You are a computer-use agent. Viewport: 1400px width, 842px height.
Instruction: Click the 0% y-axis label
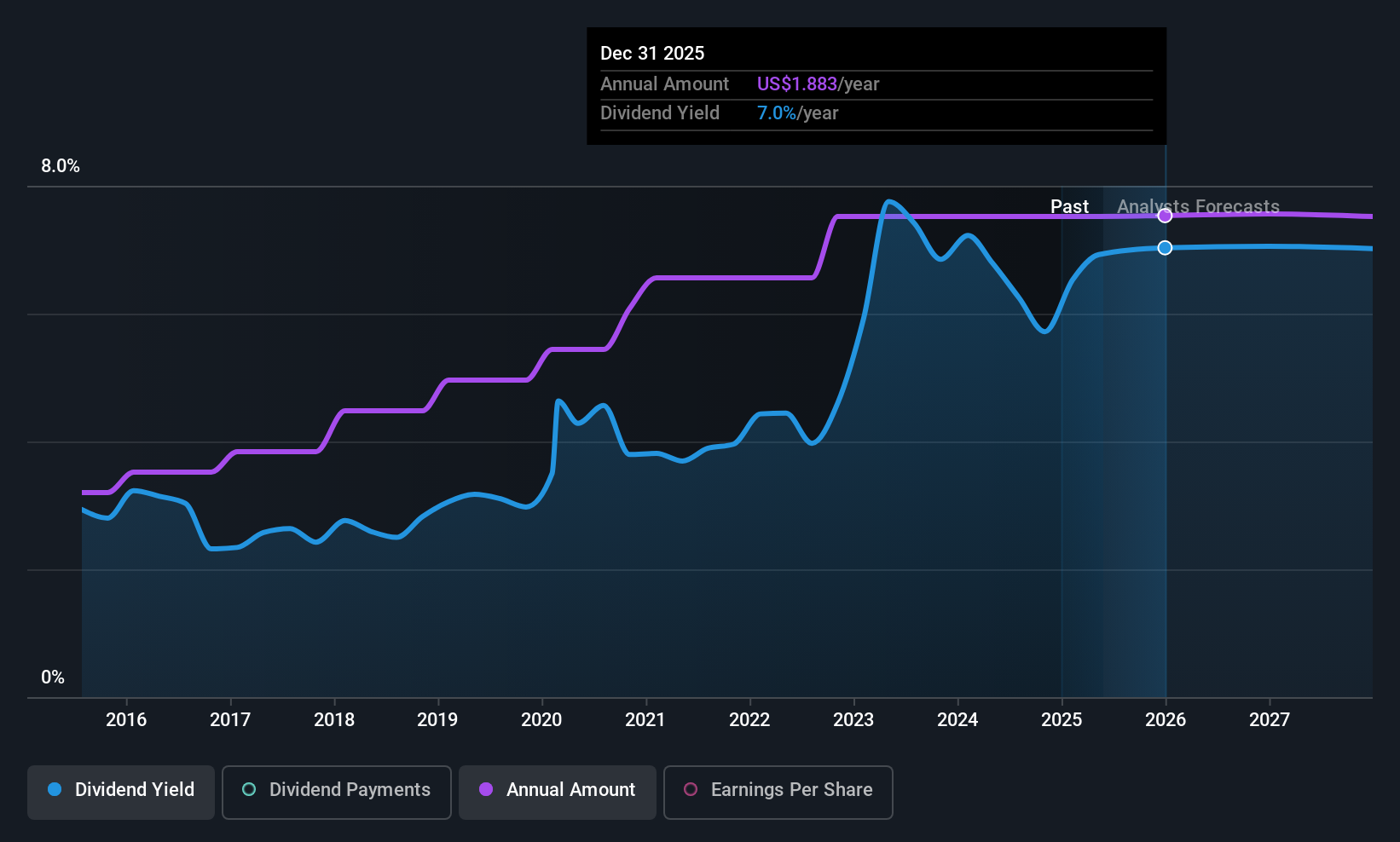click(x=53, y=678)
